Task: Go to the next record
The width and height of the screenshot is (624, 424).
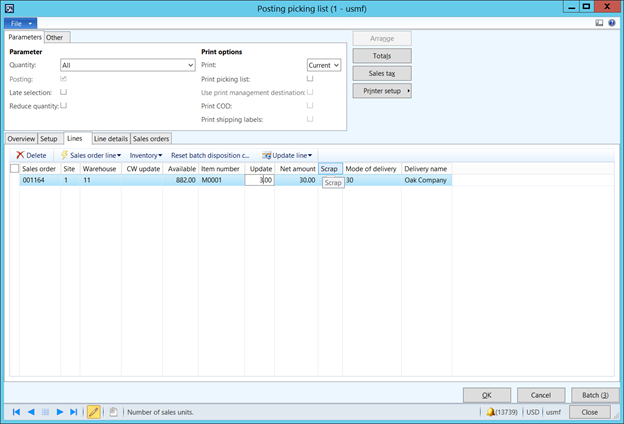Action: [60, 411]
